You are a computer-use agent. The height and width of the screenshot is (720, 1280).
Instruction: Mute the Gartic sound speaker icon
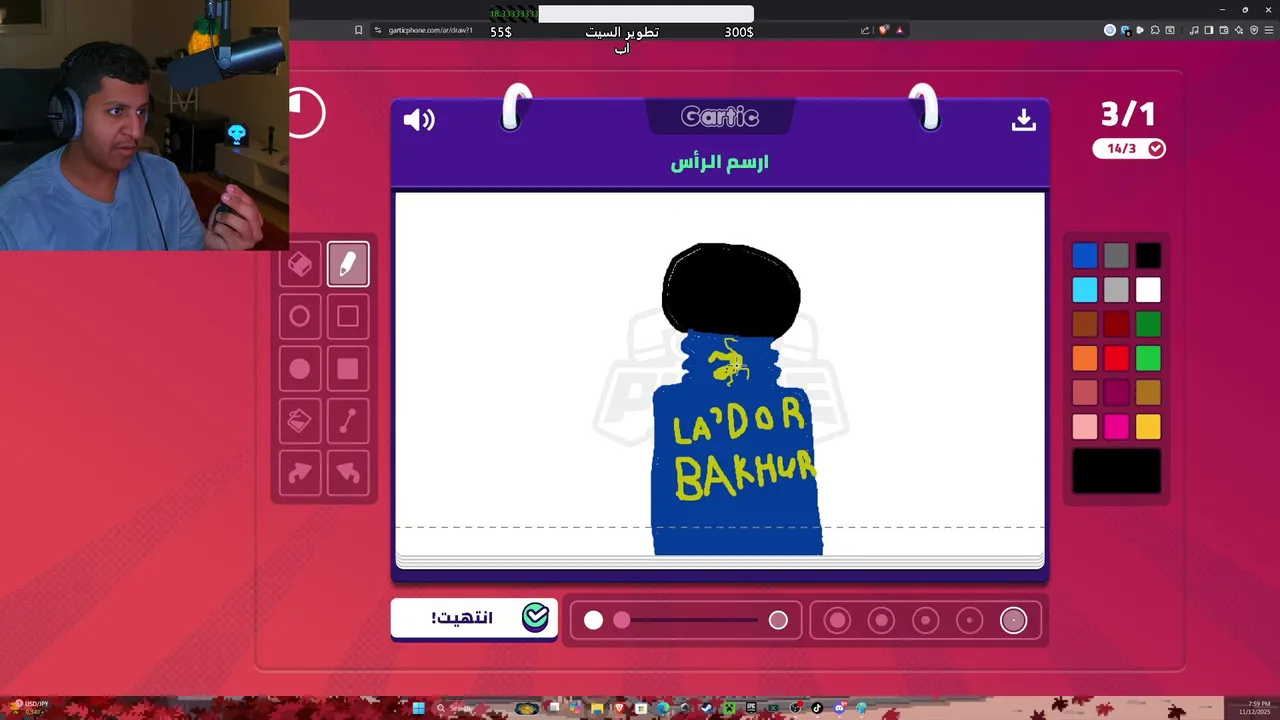click(x=419, y=120)
